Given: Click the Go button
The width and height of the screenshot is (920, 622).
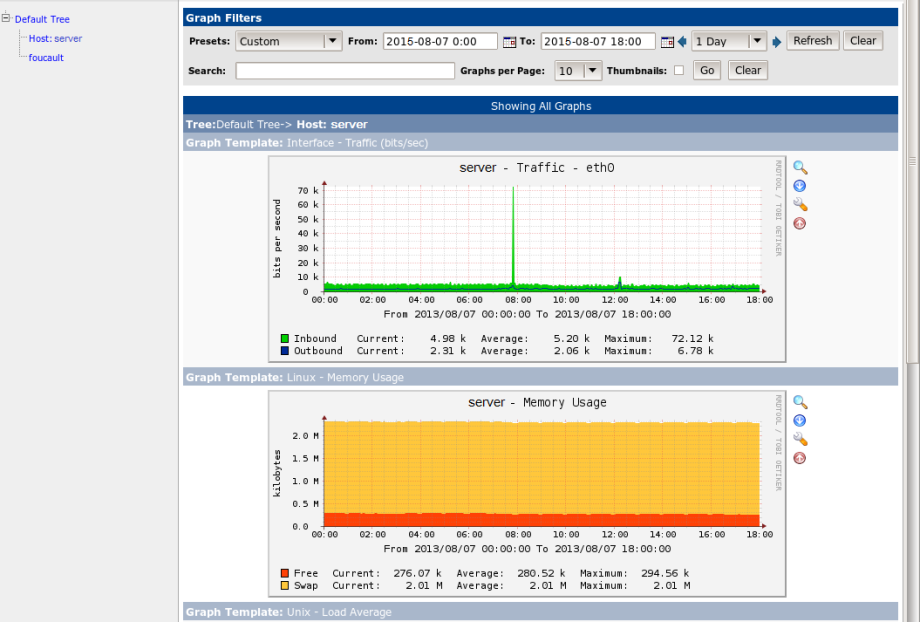Looking at the screenshot, I should click(x=707, y=70).
